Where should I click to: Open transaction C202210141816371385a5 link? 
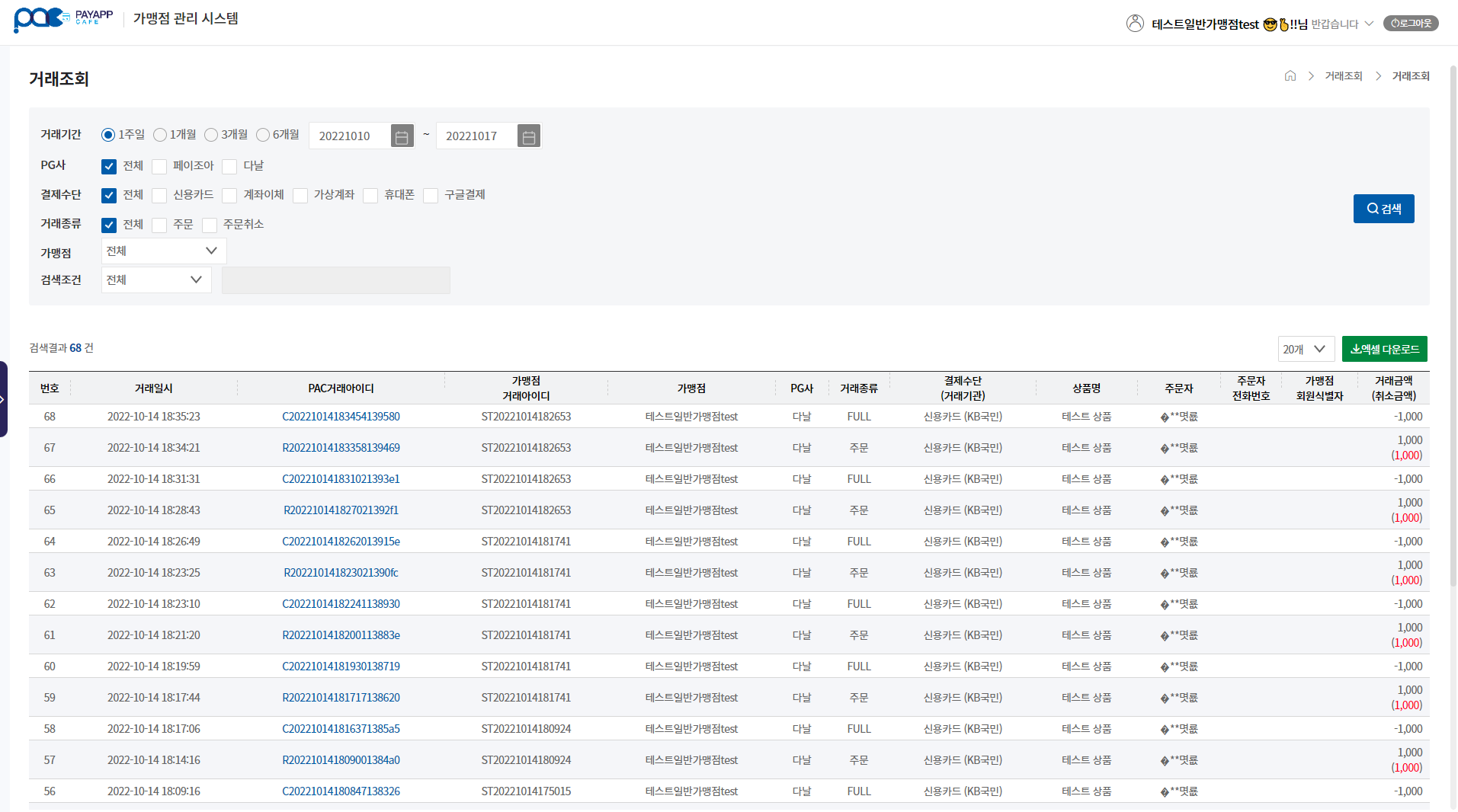(341, 729)
